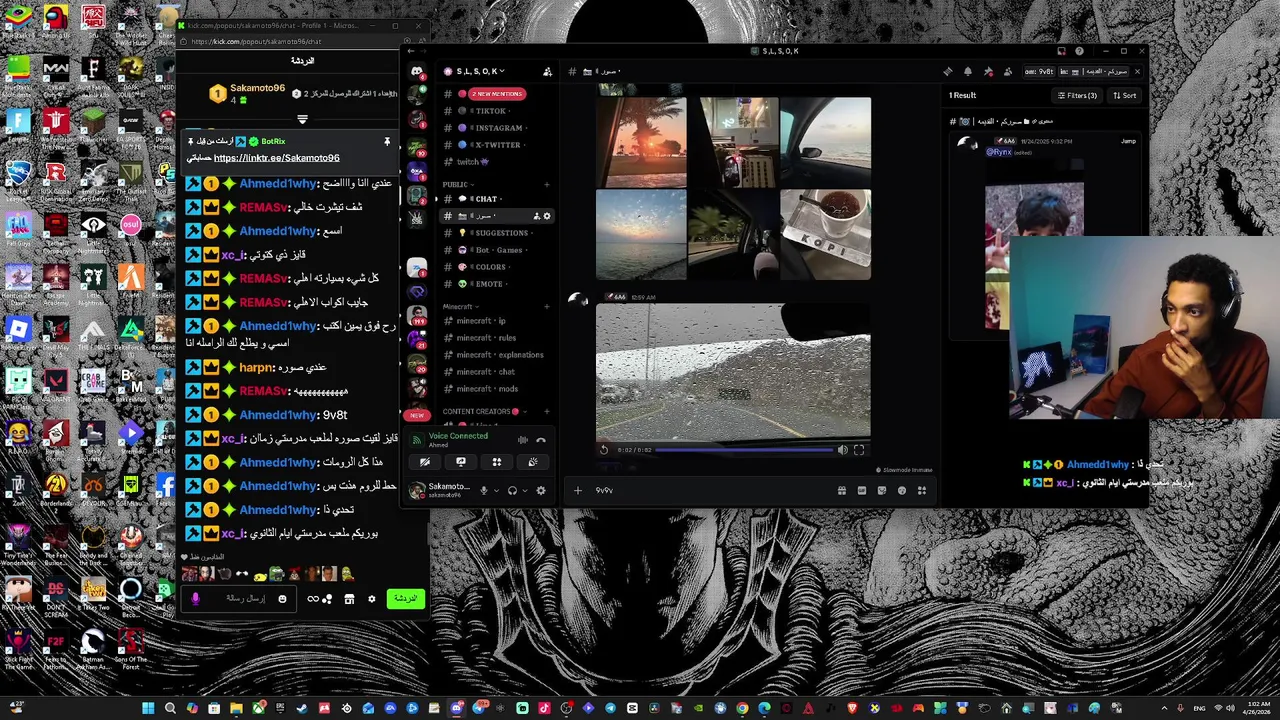Image resolution: width=1280 pixels, height=720 pixels.
Task: Click 2 NEW MENTIONS pill
Action: 497,94
